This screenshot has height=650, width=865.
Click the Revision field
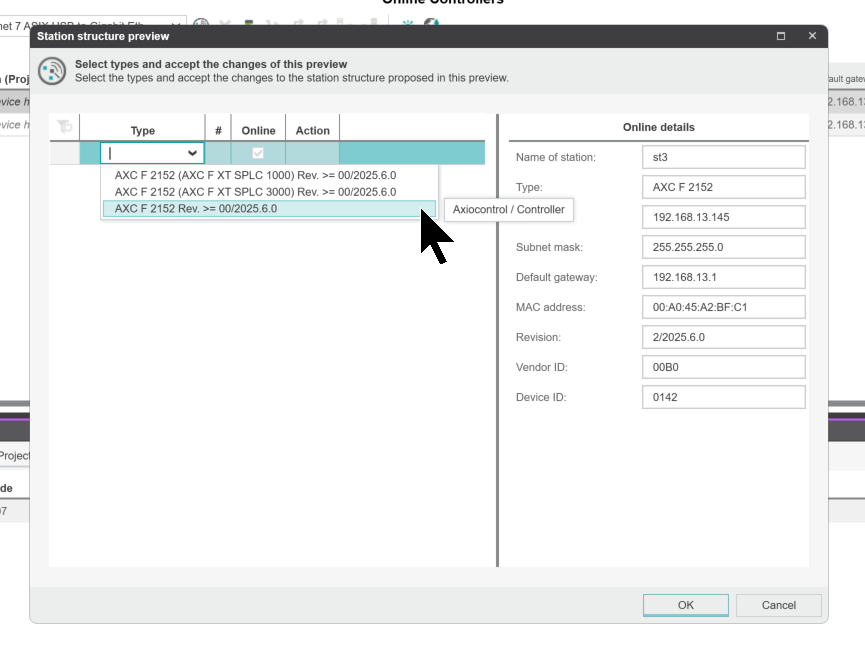(x=723, y=337)
